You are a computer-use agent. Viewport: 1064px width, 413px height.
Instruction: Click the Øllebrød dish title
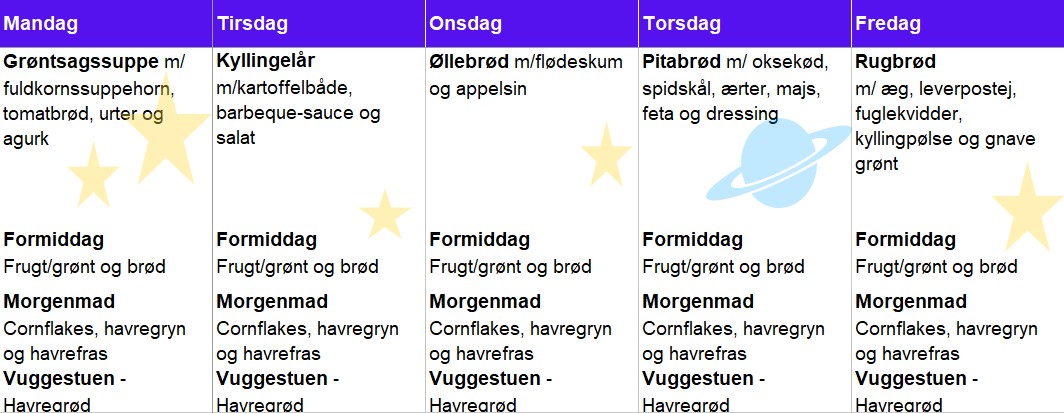coord(469,62)
